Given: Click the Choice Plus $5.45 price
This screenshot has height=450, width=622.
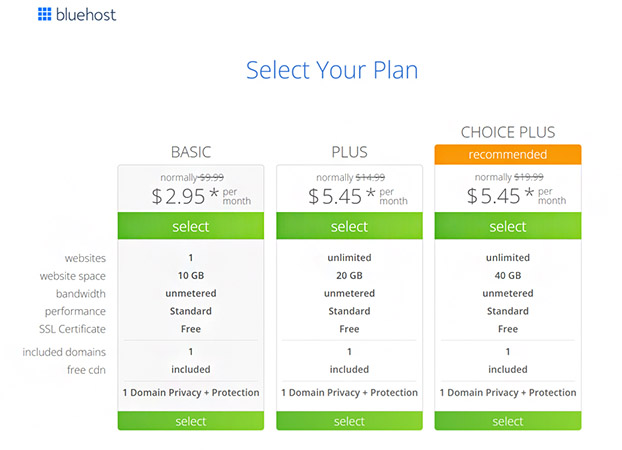Looking at the screenshot, I should 516,196.
